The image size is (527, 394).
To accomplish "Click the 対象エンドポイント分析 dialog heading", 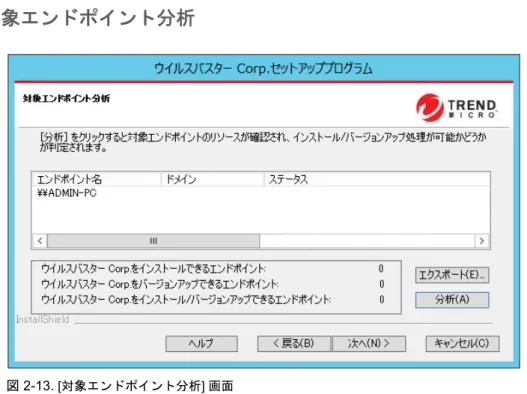I will pos(67,98).
